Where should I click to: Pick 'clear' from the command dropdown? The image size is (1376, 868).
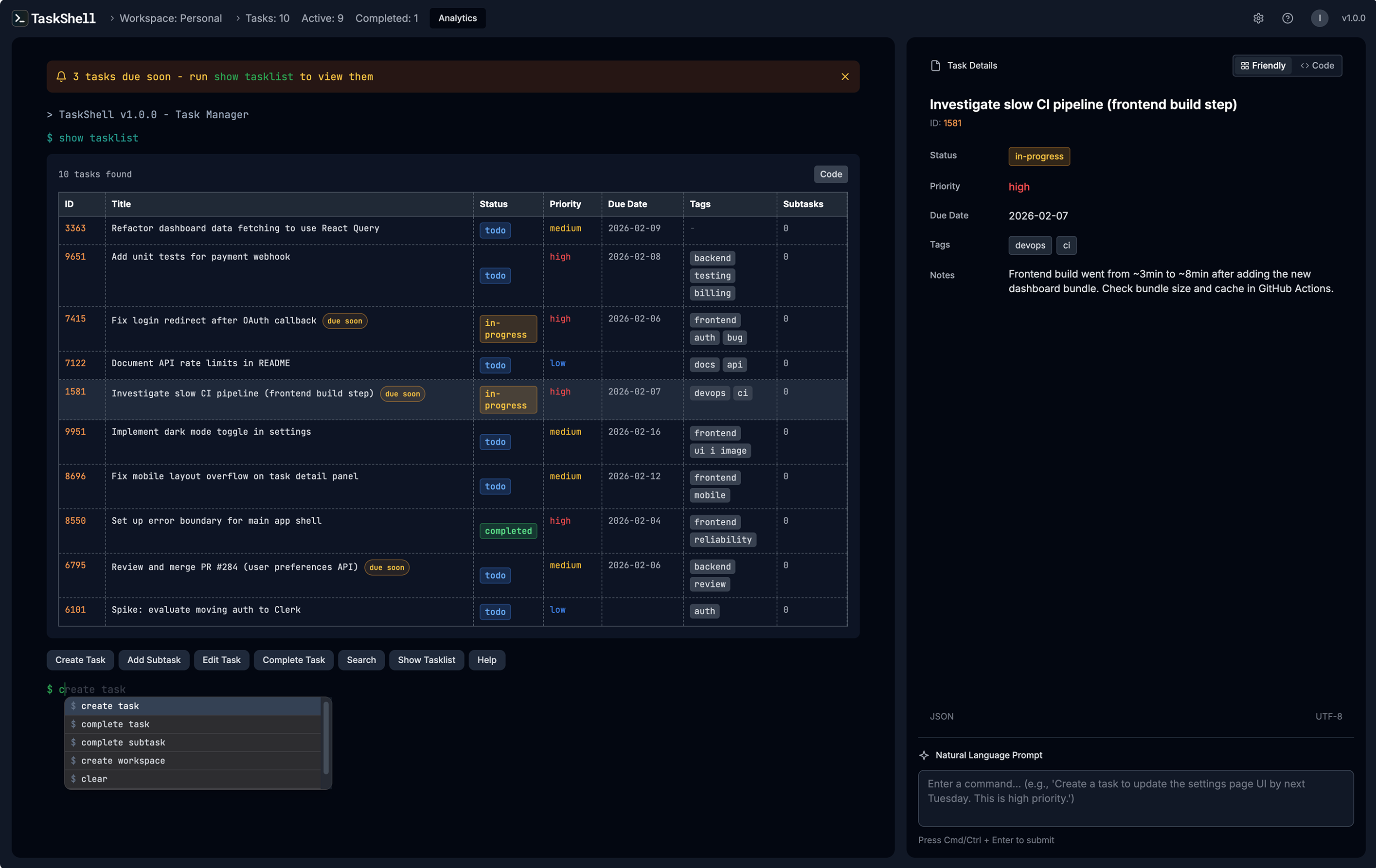point(94,779)
